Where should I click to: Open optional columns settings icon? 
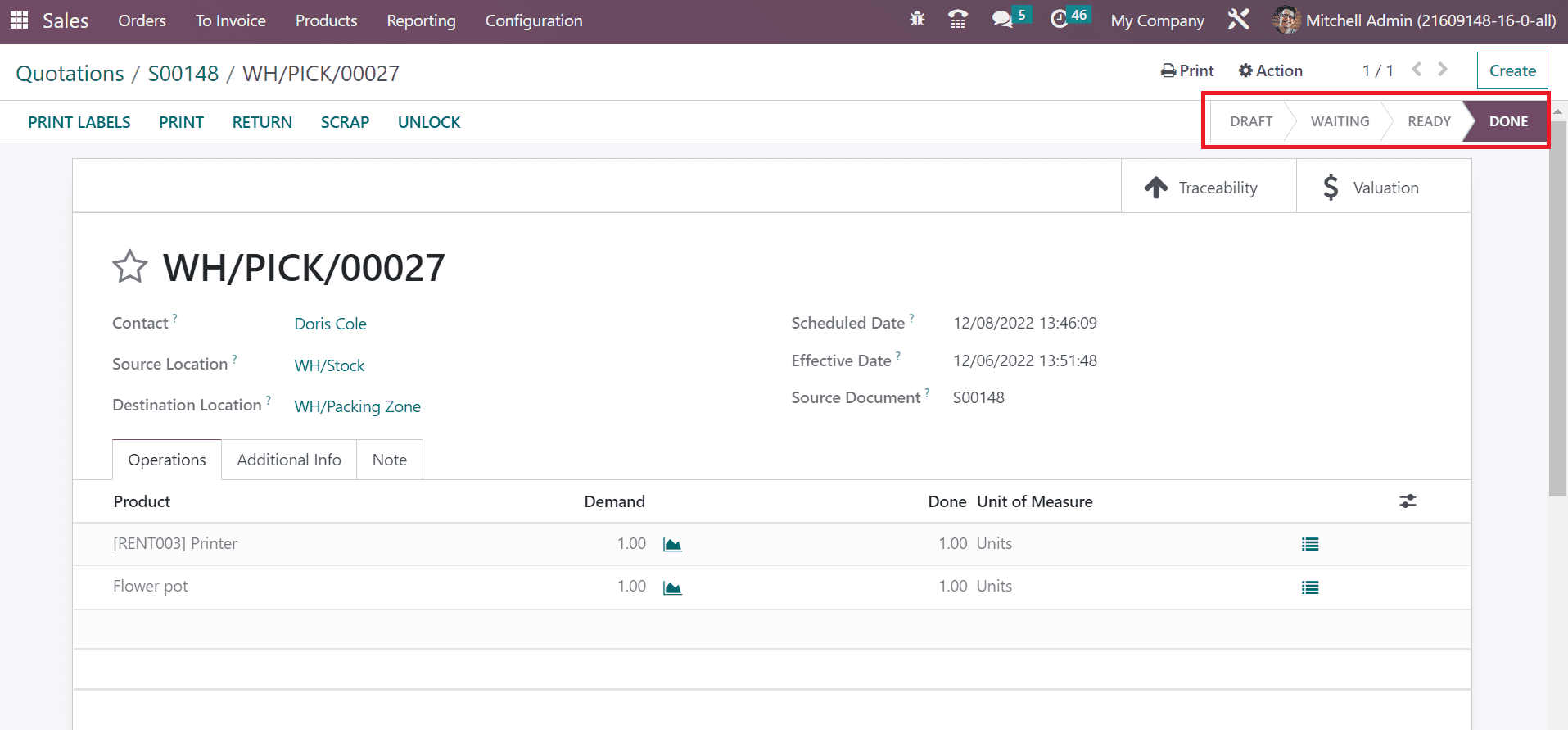[1408, 501]
